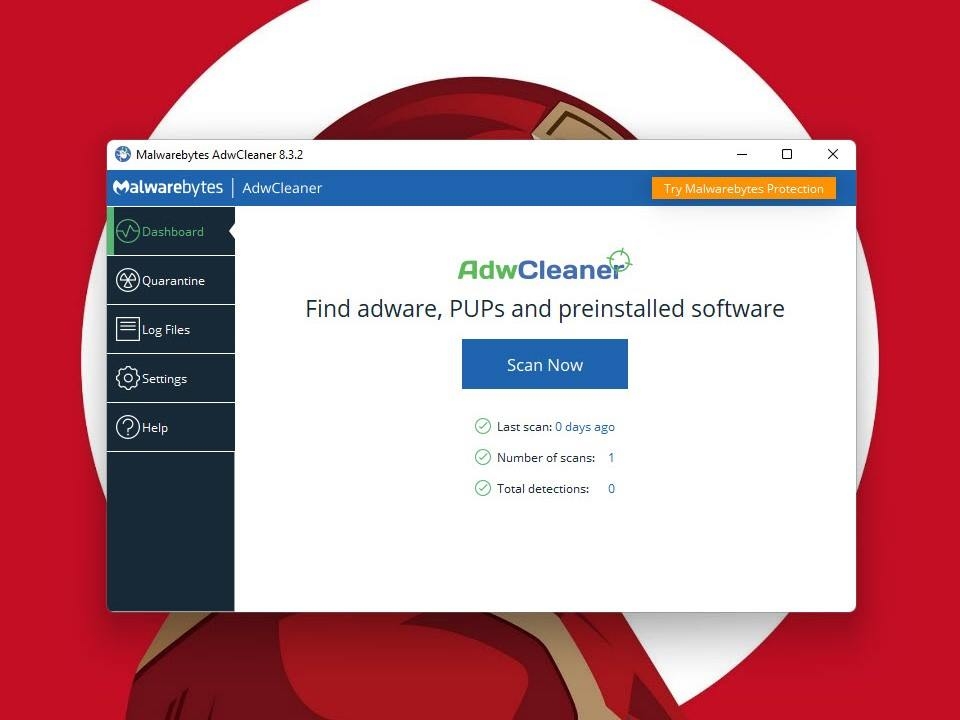Screen dimensions: 960x720
Task: Go to the Settings tab label
Action: tap(164, 379)
